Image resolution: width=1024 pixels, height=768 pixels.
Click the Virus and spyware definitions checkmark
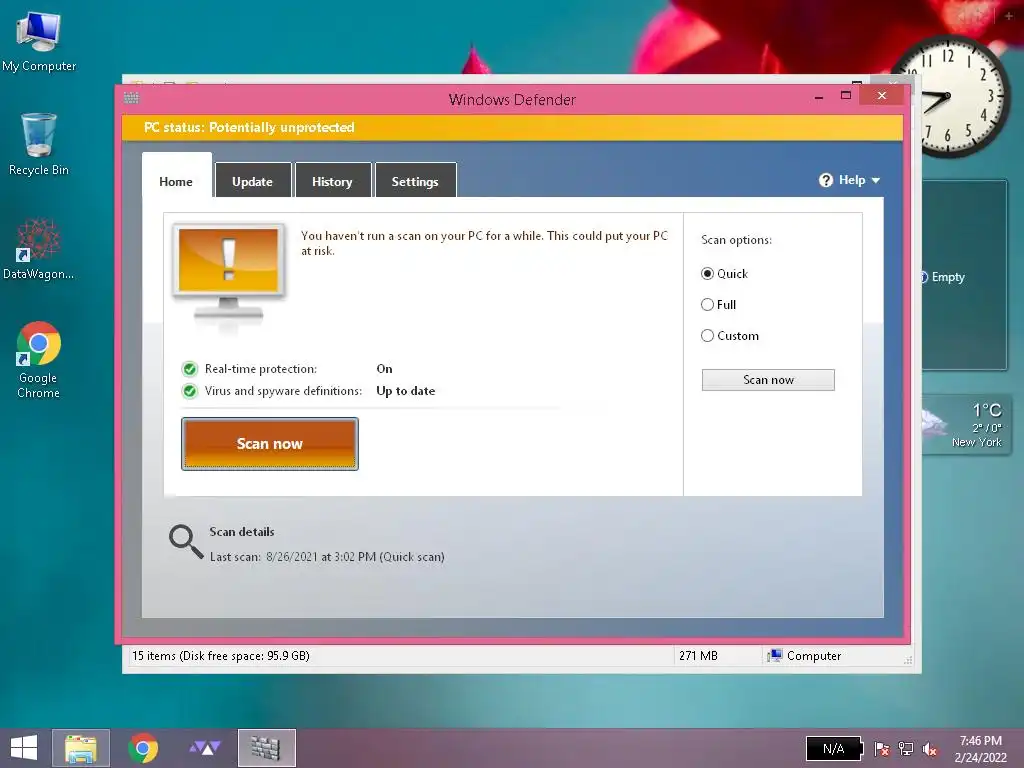190,391
